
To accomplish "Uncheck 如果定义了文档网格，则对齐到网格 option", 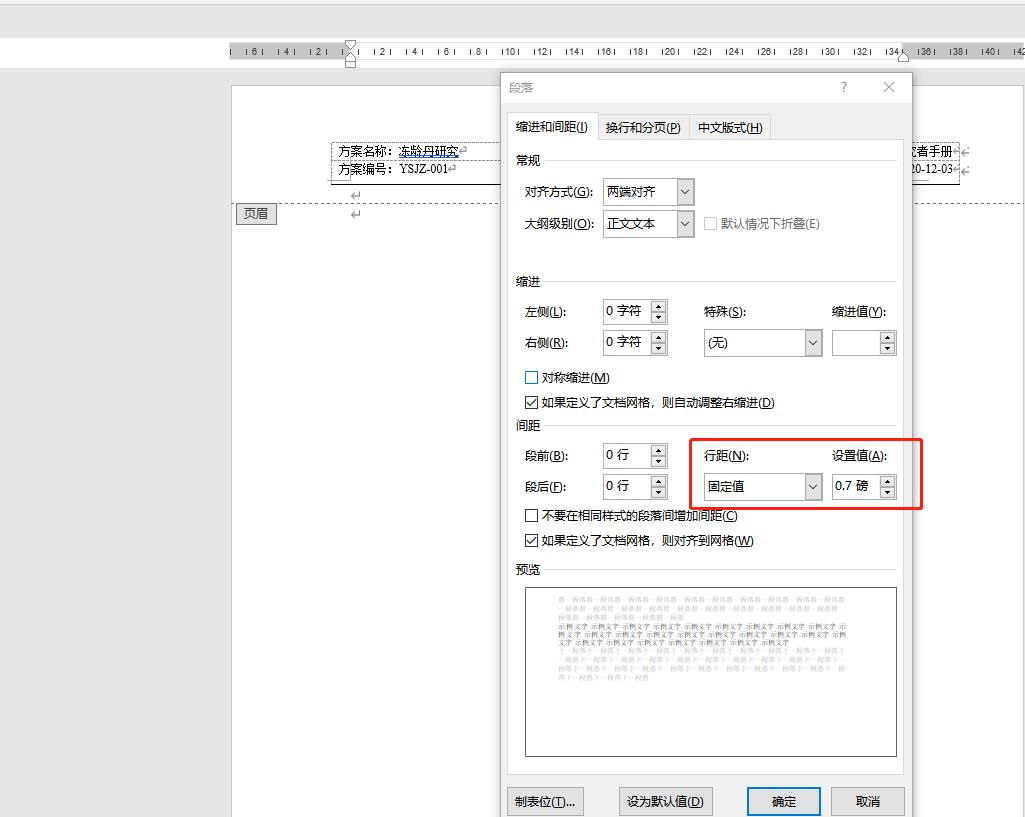I will point(532,541).
